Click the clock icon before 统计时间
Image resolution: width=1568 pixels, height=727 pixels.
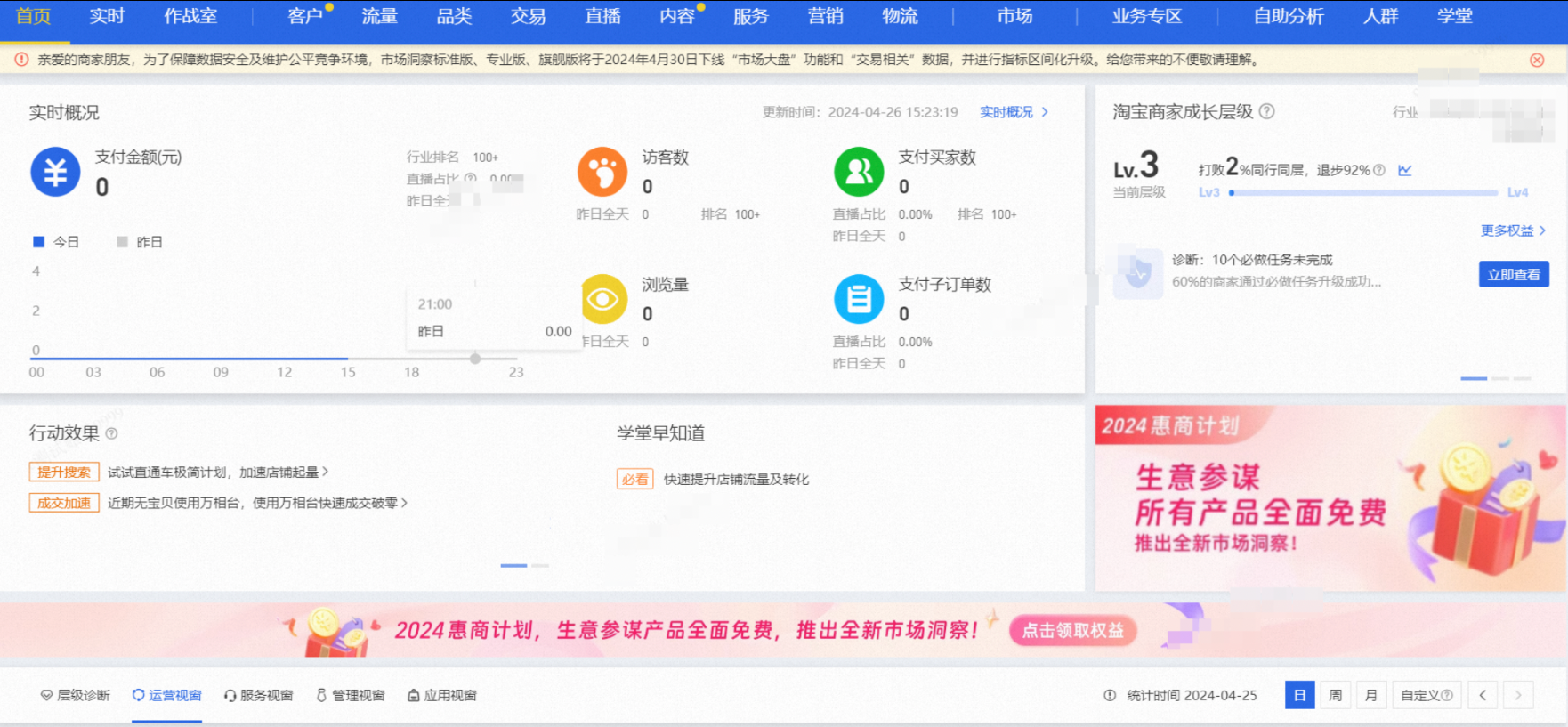1110,696
